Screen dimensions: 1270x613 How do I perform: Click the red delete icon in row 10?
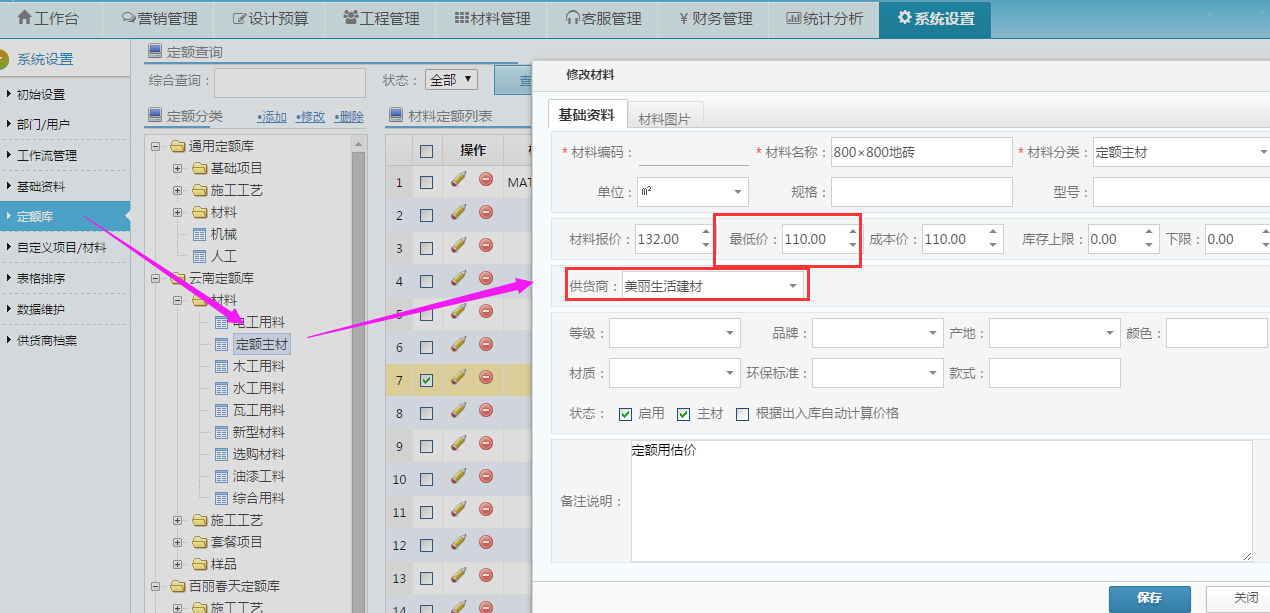pos(486,477)
